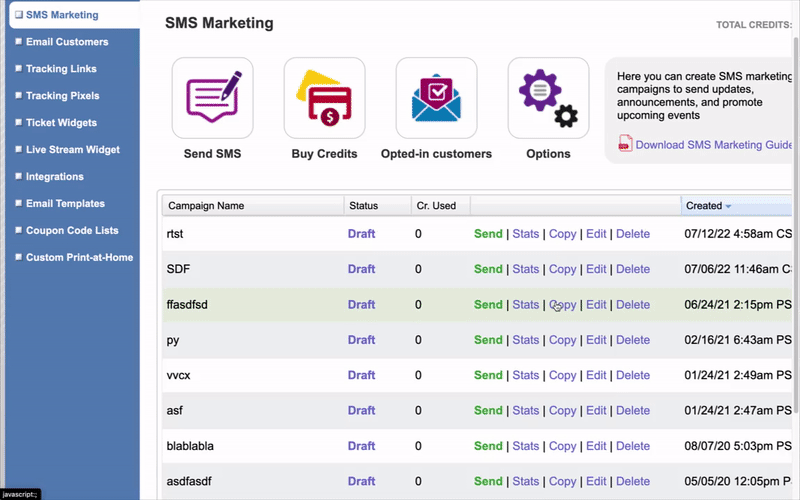This screenshot has width=800, height=500.
Task: Copy the ffasdfsd campaign
Action: 562,305
